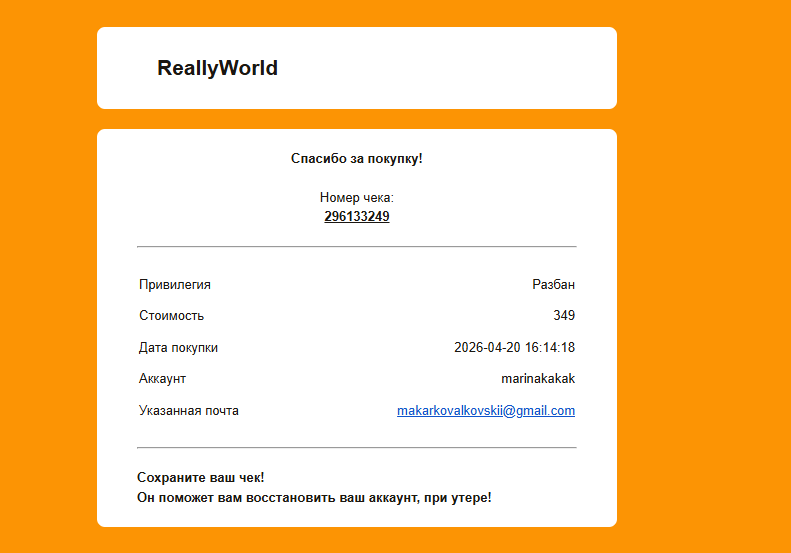The height and width of the screenshot is (553, 791).
Task: Click the 'Сохраните ваш чек!' notice
Action: coord(200,478)
